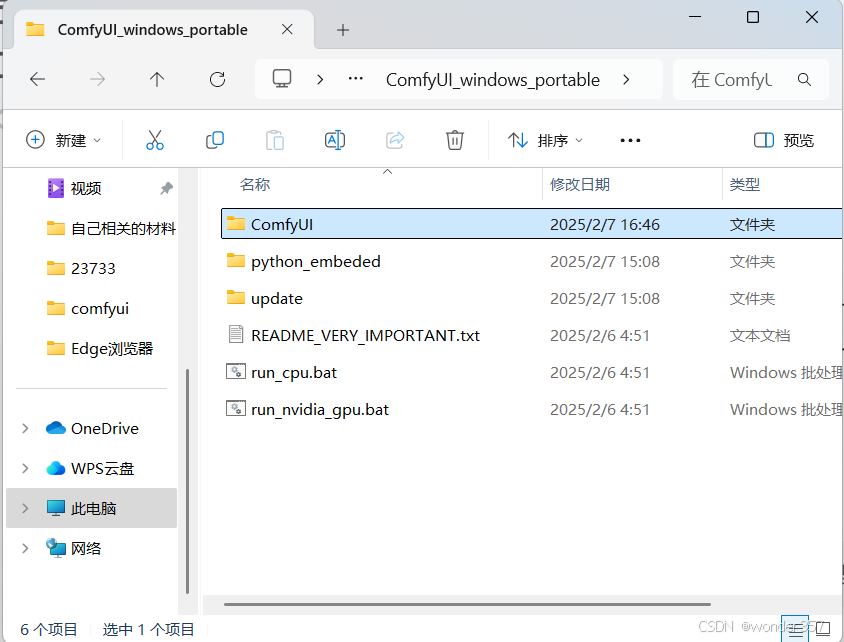The height and width of the screenshot is (642, 844).
Task: Select README_VERY_IMPORTANT.txt file name
Action: tap(365, 335)
